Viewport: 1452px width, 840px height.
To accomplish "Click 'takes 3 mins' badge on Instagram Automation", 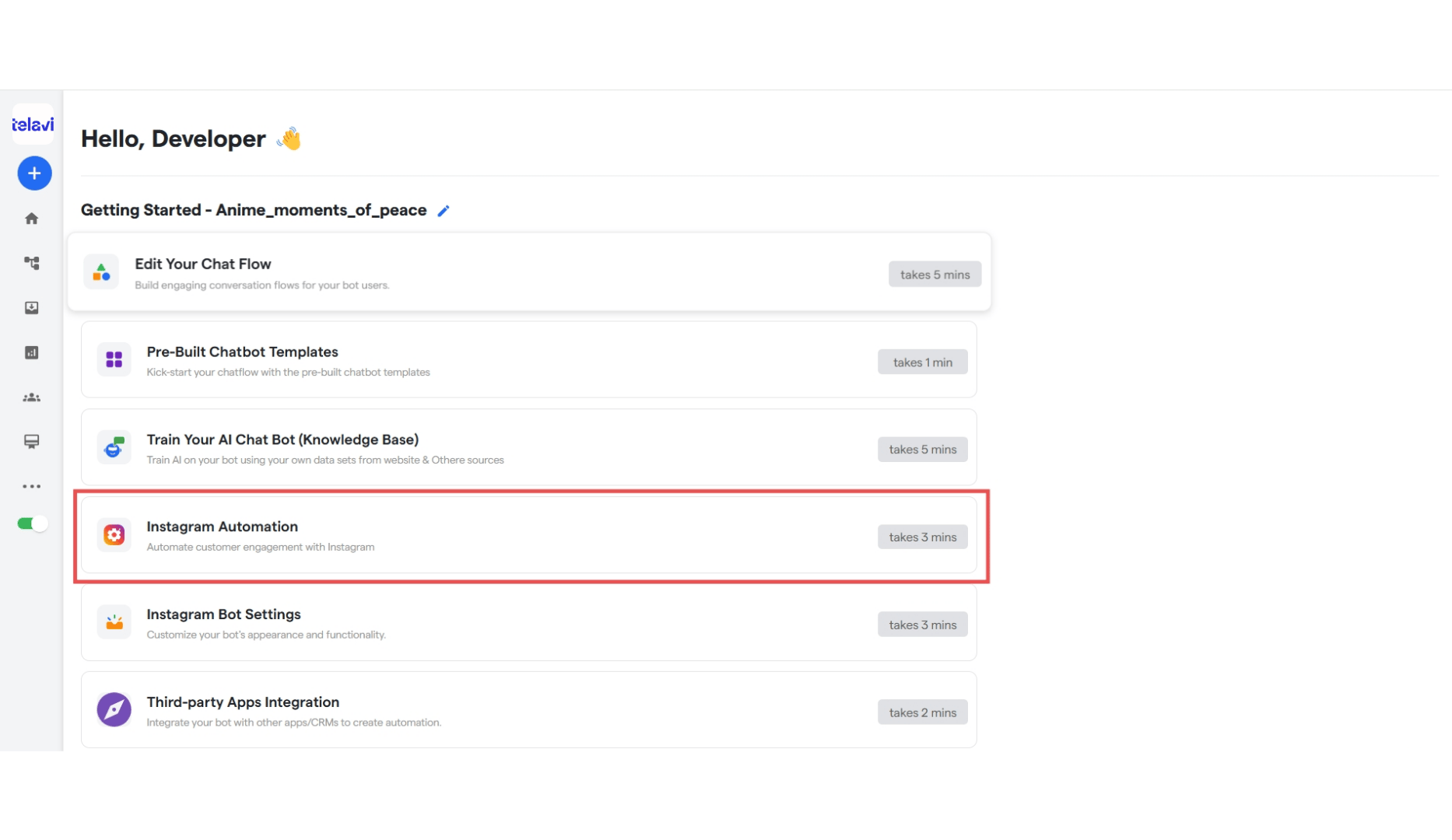I will click(x=923, y=537).
